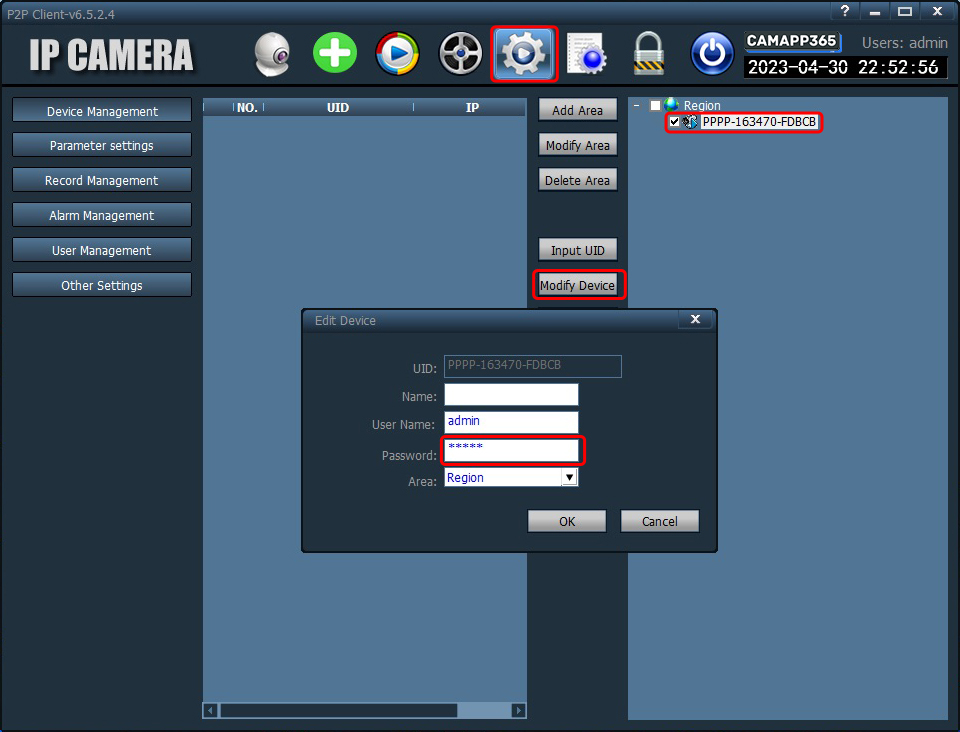Open the Area dropdown in Edit Device

point(569,477)
